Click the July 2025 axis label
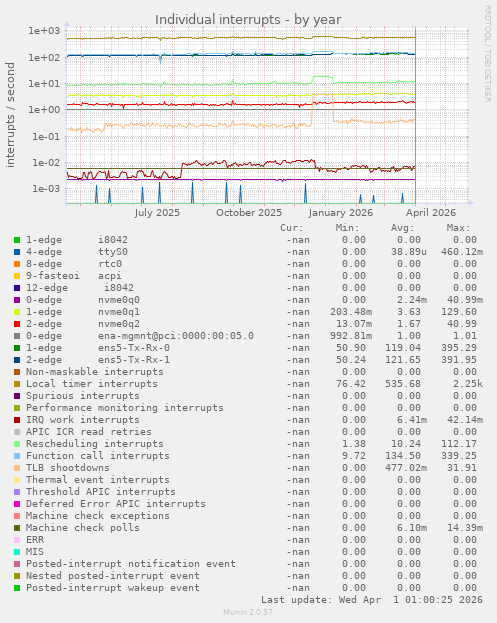 tap(157, 213)
